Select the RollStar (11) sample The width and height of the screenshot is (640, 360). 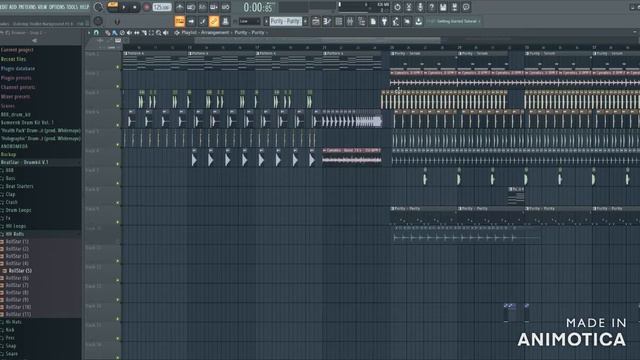18,314
